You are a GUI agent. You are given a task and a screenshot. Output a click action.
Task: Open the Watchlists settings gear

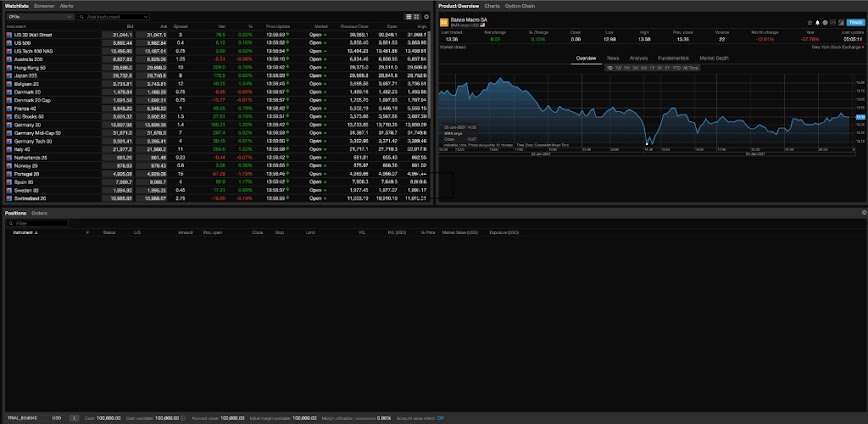point(428,17)
